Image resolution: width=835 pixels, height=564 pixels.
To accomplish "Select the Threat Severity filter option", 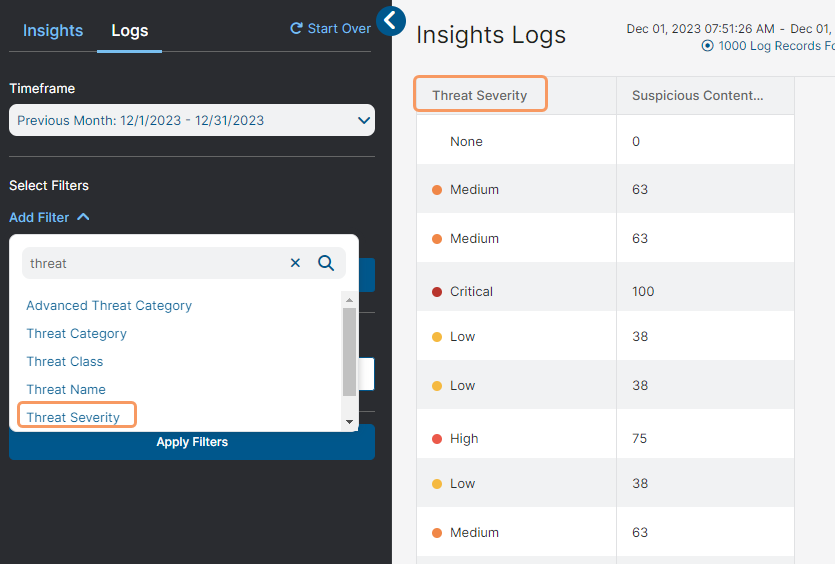I will 73,417.
